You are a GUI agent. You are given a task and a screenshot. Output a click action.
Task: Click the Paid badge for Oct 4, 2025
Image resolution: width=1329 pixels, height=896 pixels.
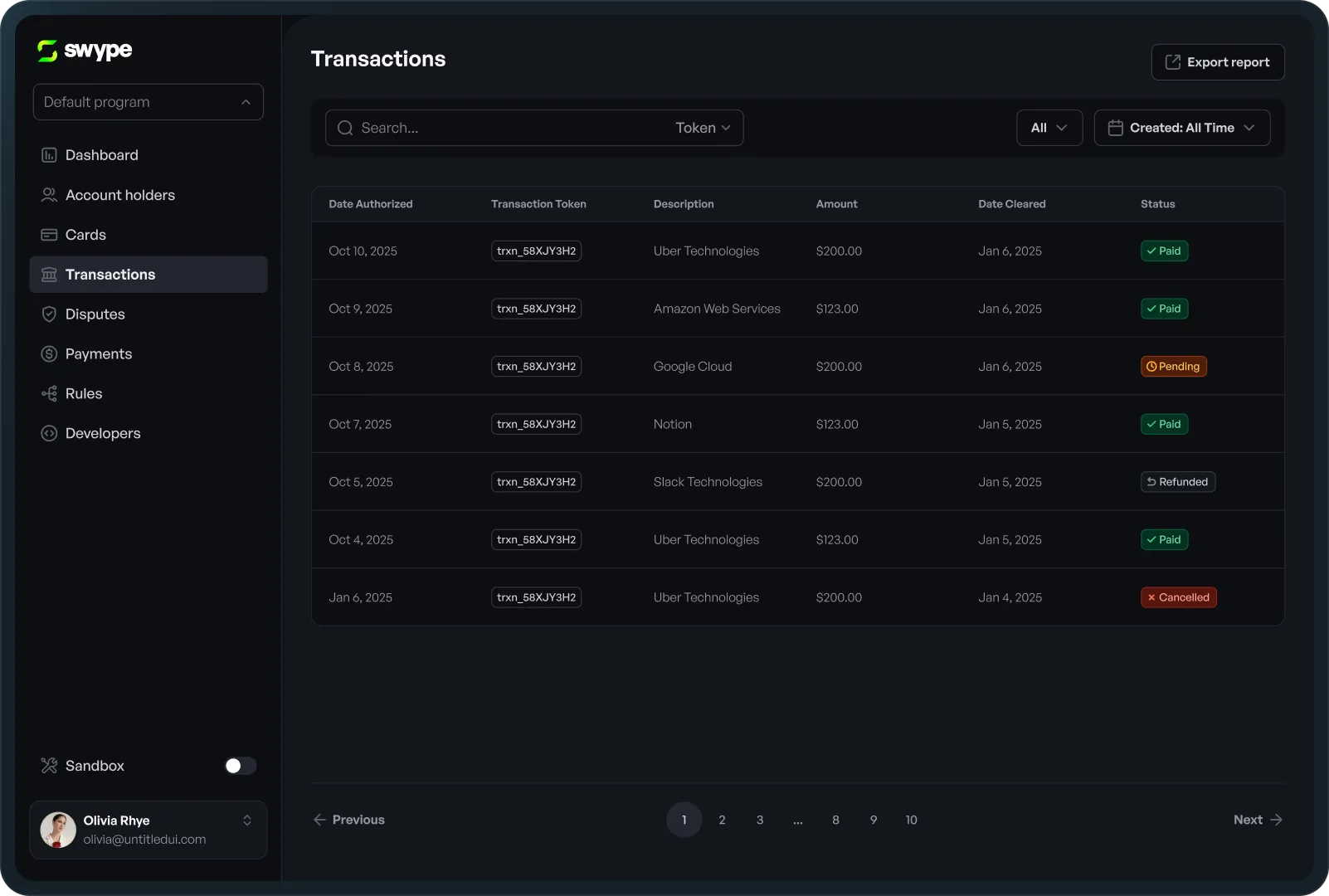pyautogui.click(x=1165, y=540)
